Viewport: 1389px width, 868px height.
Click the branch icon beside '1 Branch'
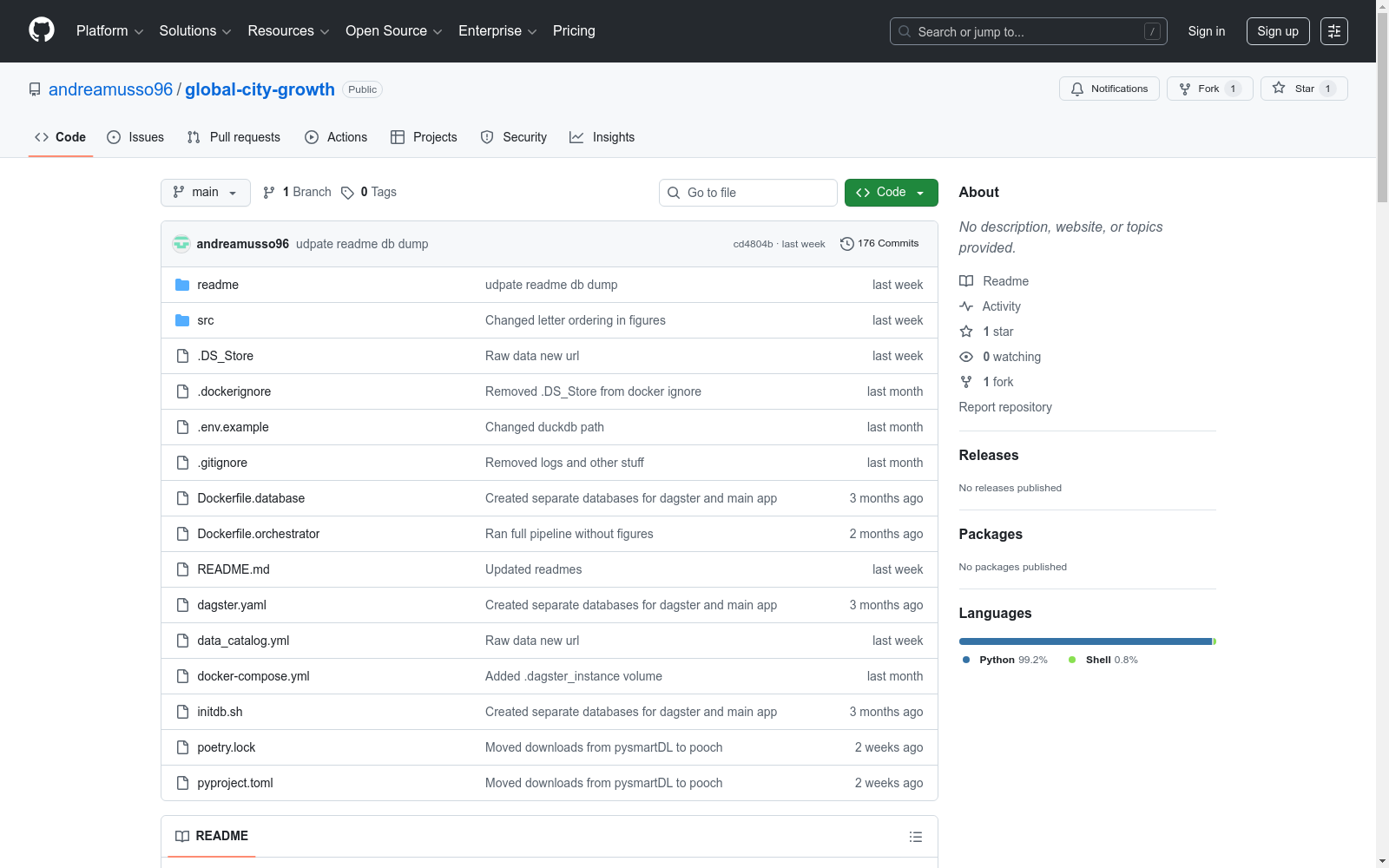tap(269, 193)
